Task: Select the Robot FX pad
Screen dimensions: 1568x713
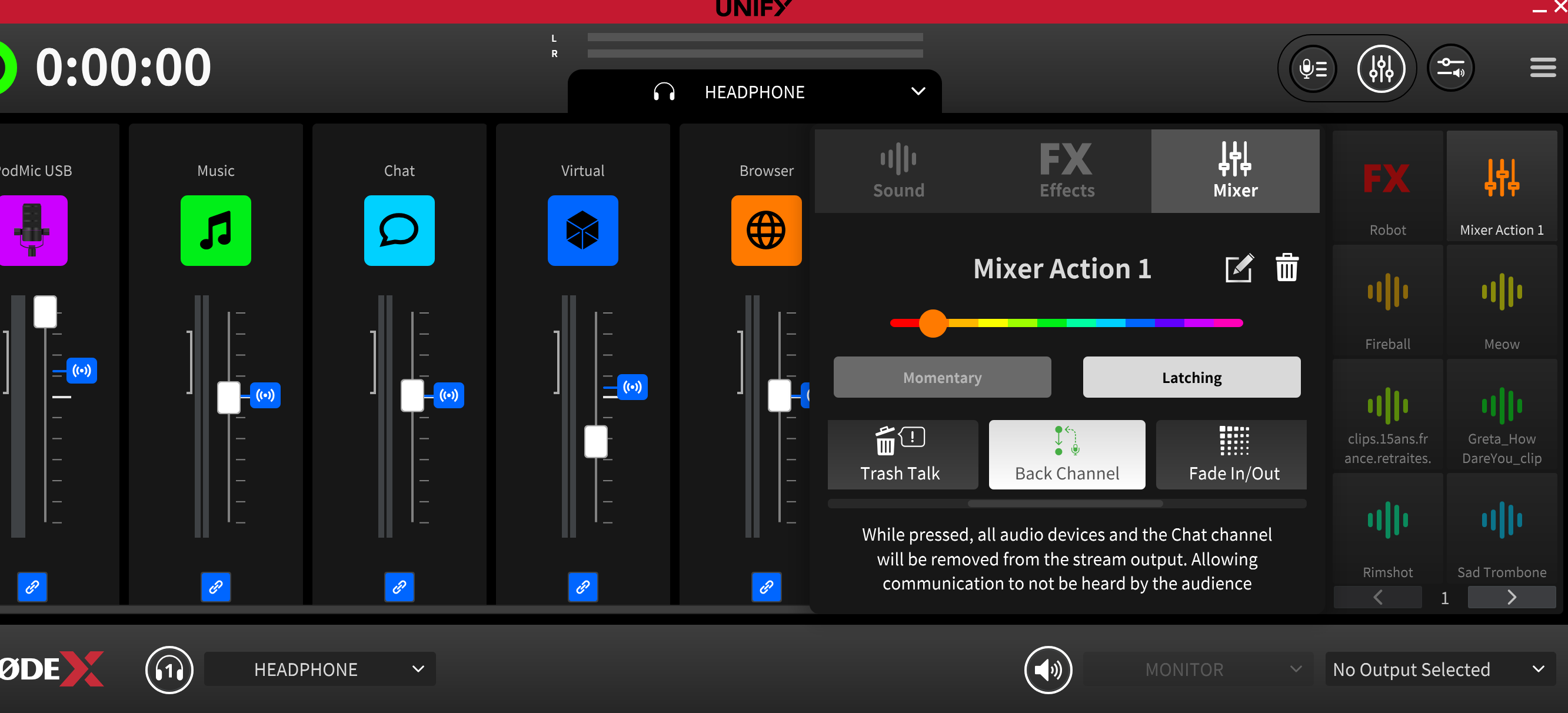Action: [1387, 186]
